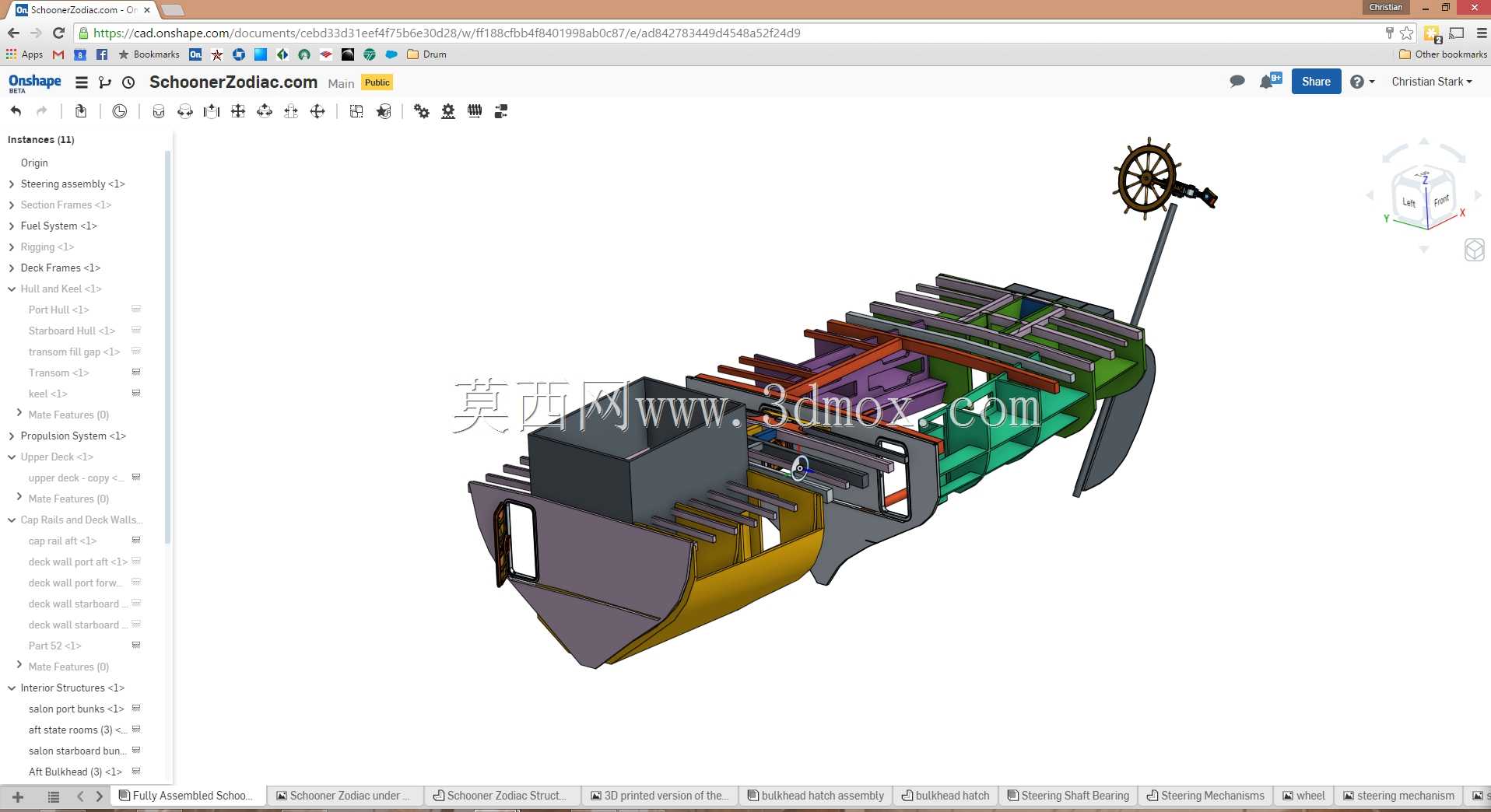Select the Mate connector tool
This screenshot has width=1491, height=812.
384,111
